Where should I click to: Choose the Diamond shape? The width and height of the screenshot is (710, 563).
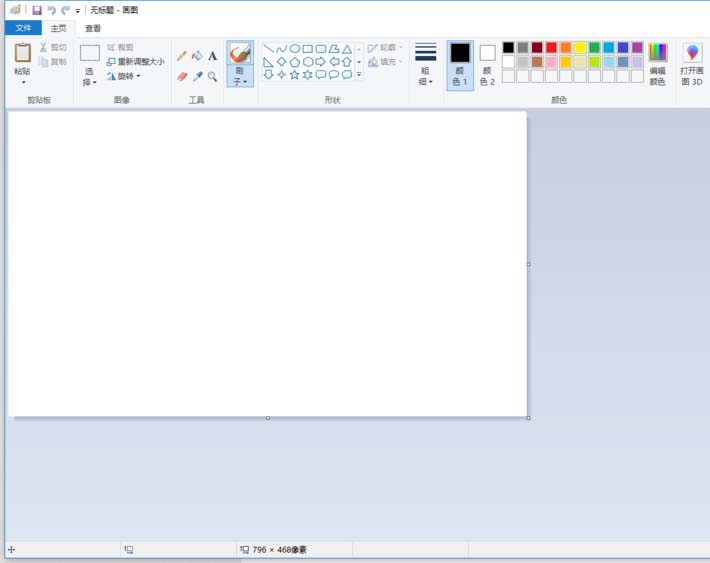pos(282,62)
